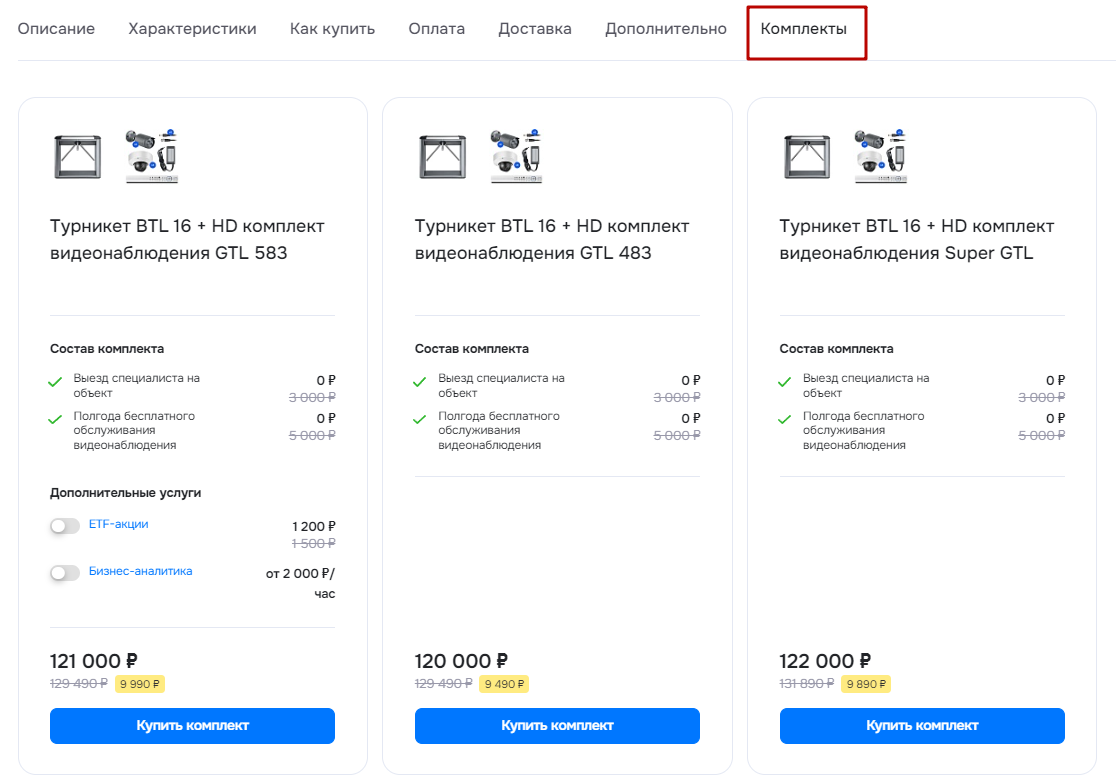The width and height of the screenshot is (1116, 784).
Task: Select the Комплекты tab
Action: point(804,29)
